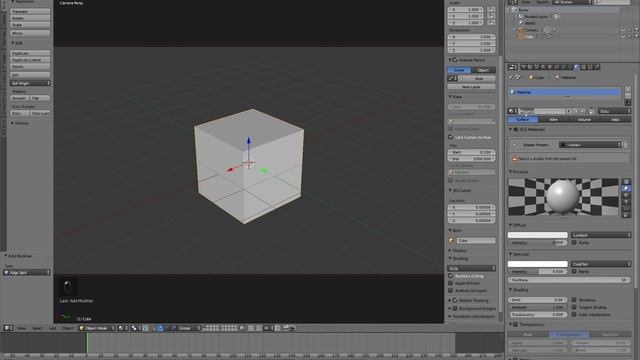Screen dimensions: 640x360
Task: Toggle Cube visibility eye in outliner
Action: tap(623, 36)
